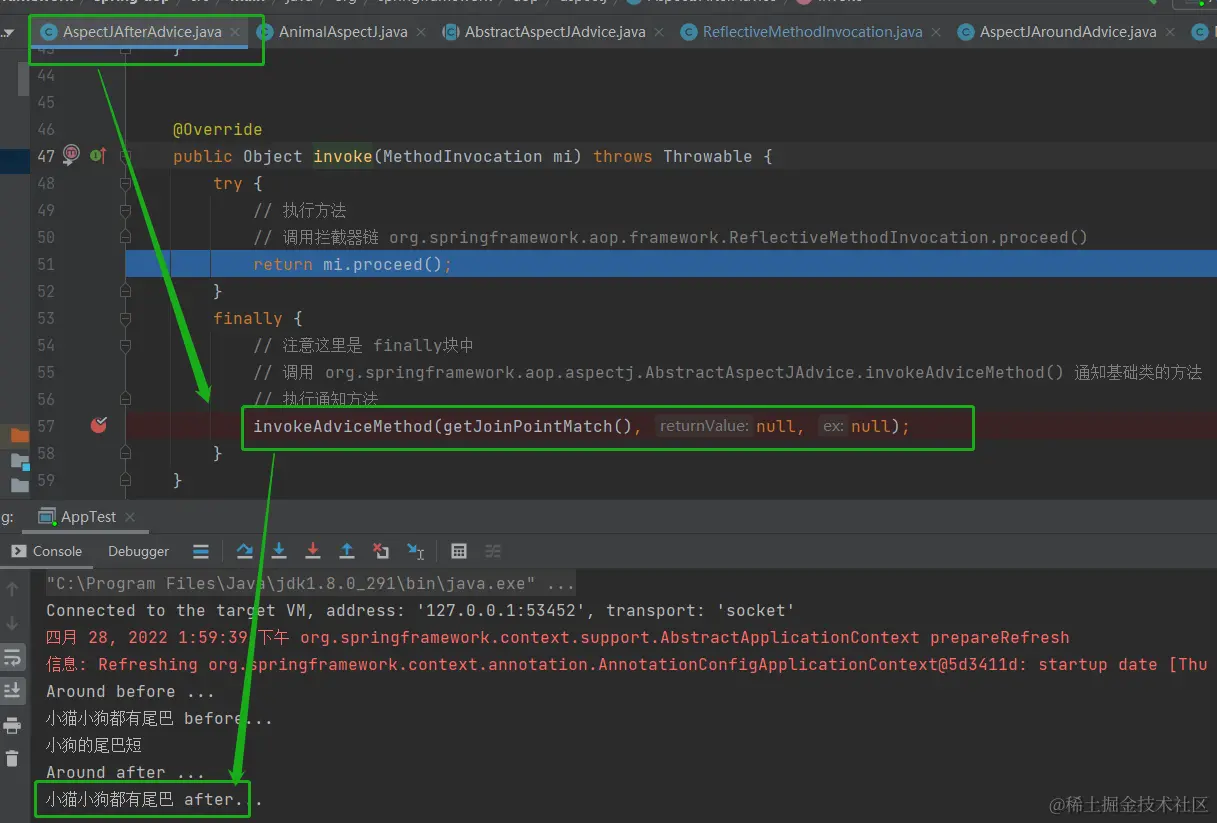Click the invokeAdviceMethod call on line 57

pos(581,426)
